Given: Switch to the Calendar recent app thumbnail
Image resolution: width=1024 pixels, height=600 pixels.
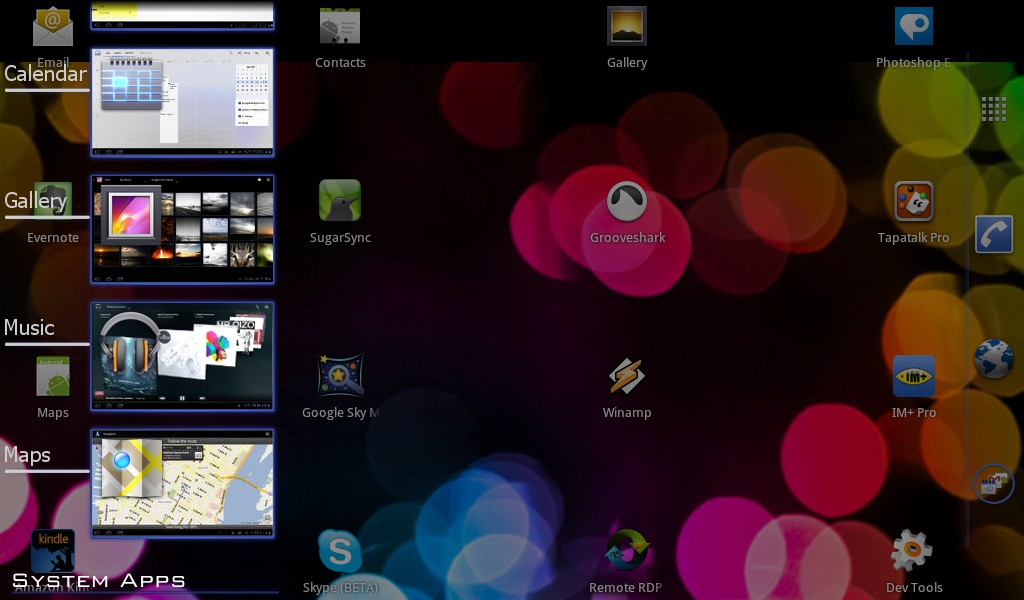Looking at the screenshot, I should [x=182, y=103].
